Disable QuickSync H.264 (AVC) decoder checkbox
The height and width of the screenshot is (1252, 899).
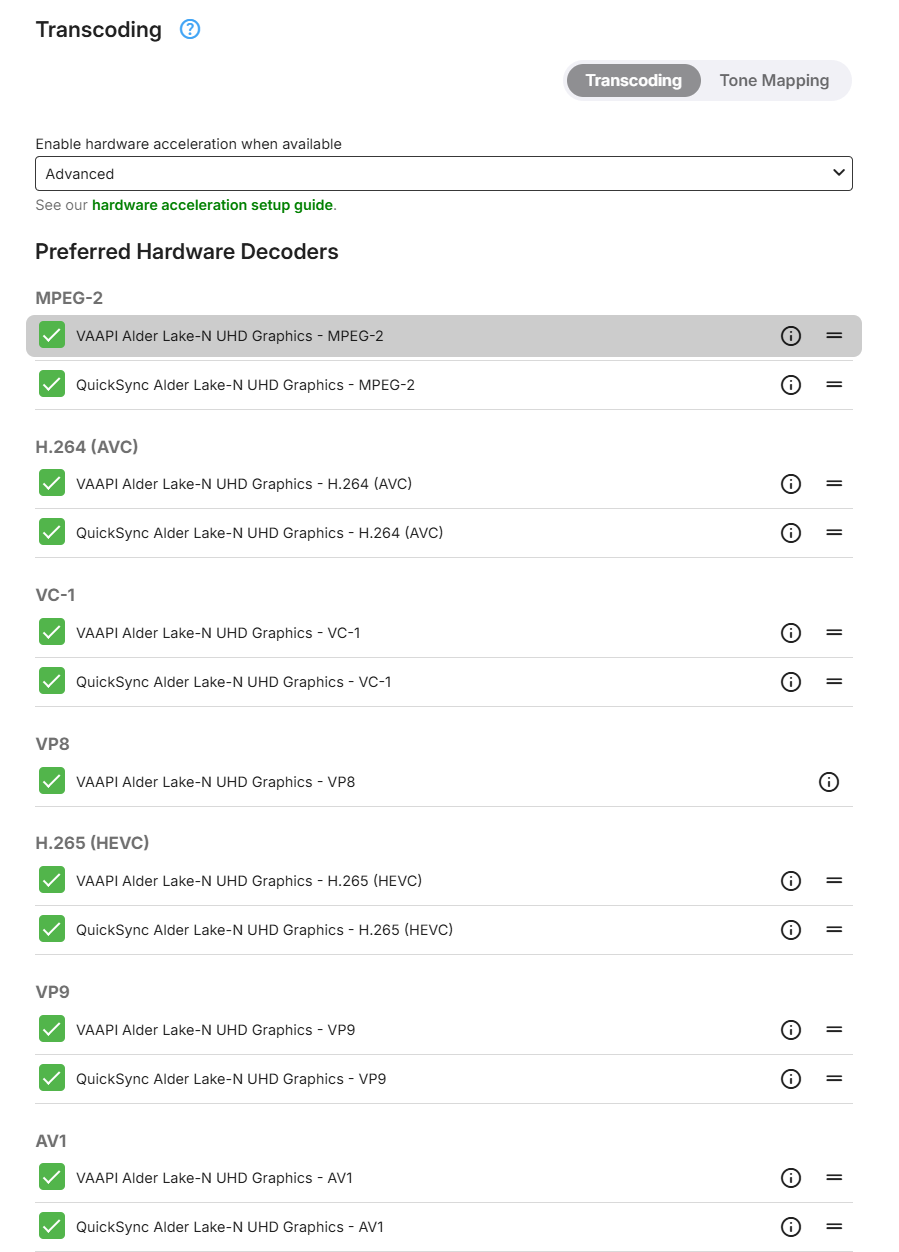52,532
